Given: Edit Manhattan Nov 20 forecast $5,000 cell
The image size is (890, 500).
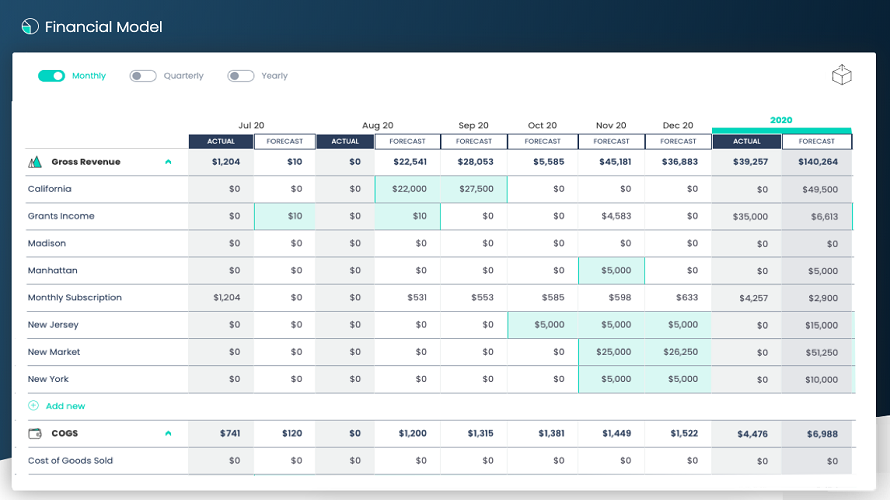Looking at the screenshot, I should 611,271.
